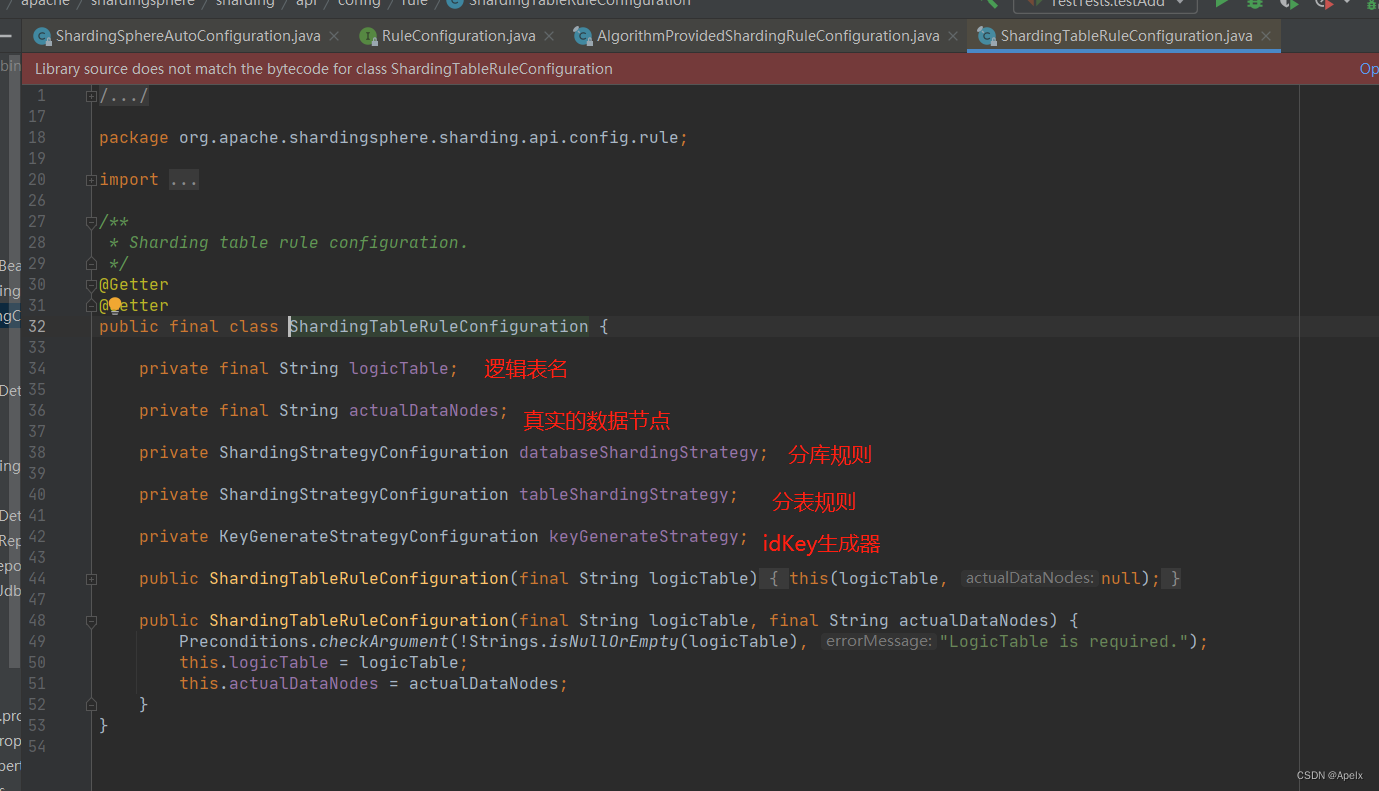Click the databaseShardingStrategy field name
1379x791 pixels.
[639, 453]
